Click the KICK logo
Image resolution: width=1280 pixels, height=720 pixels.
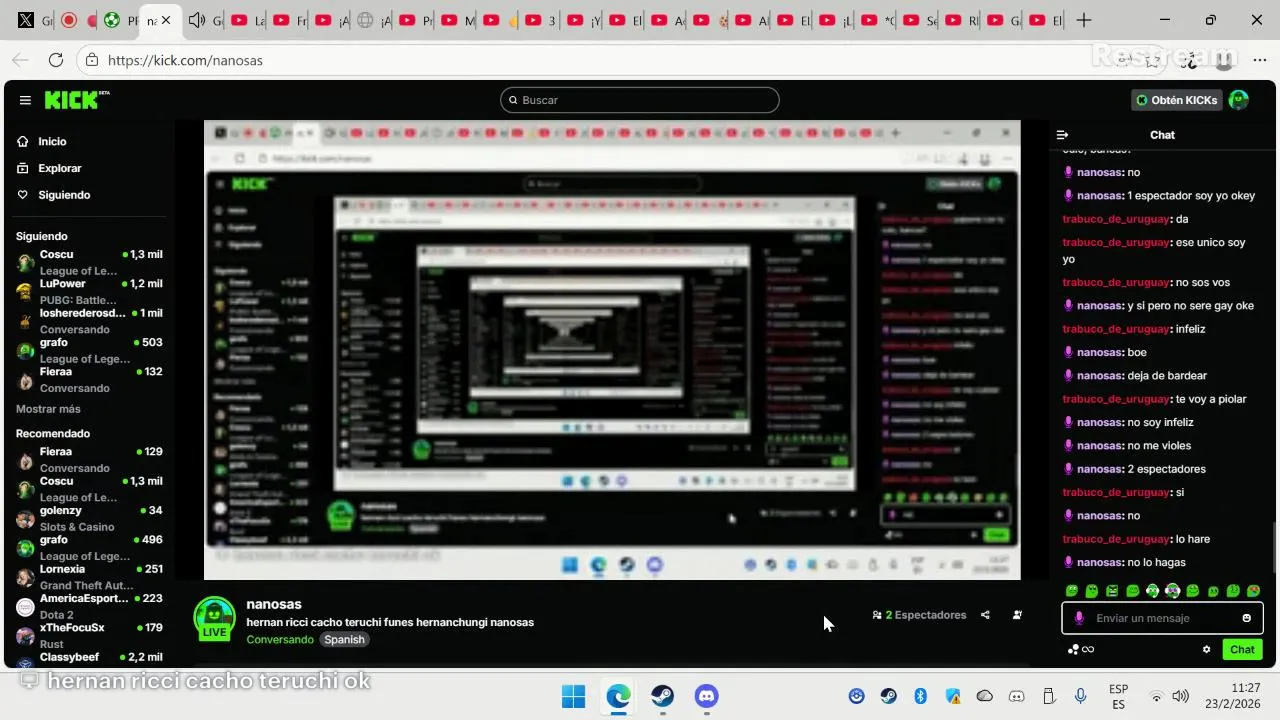76,100
